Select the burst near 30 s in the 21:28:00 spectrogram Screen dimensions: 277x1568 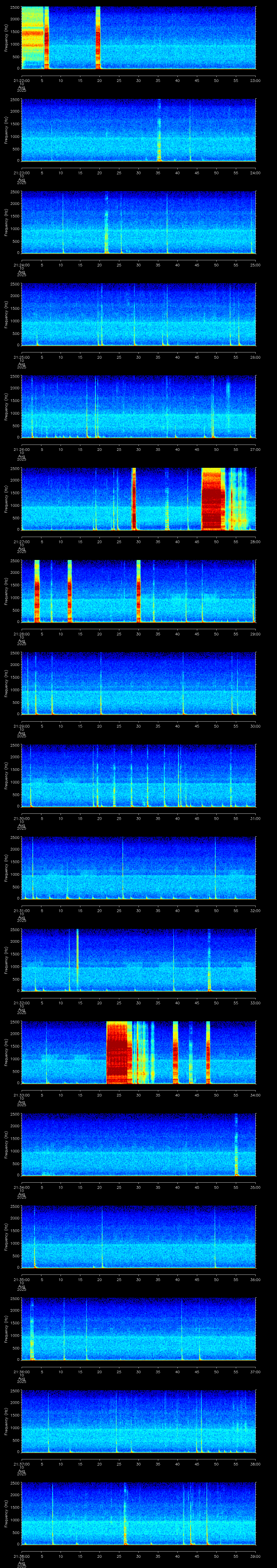point(138,591)
